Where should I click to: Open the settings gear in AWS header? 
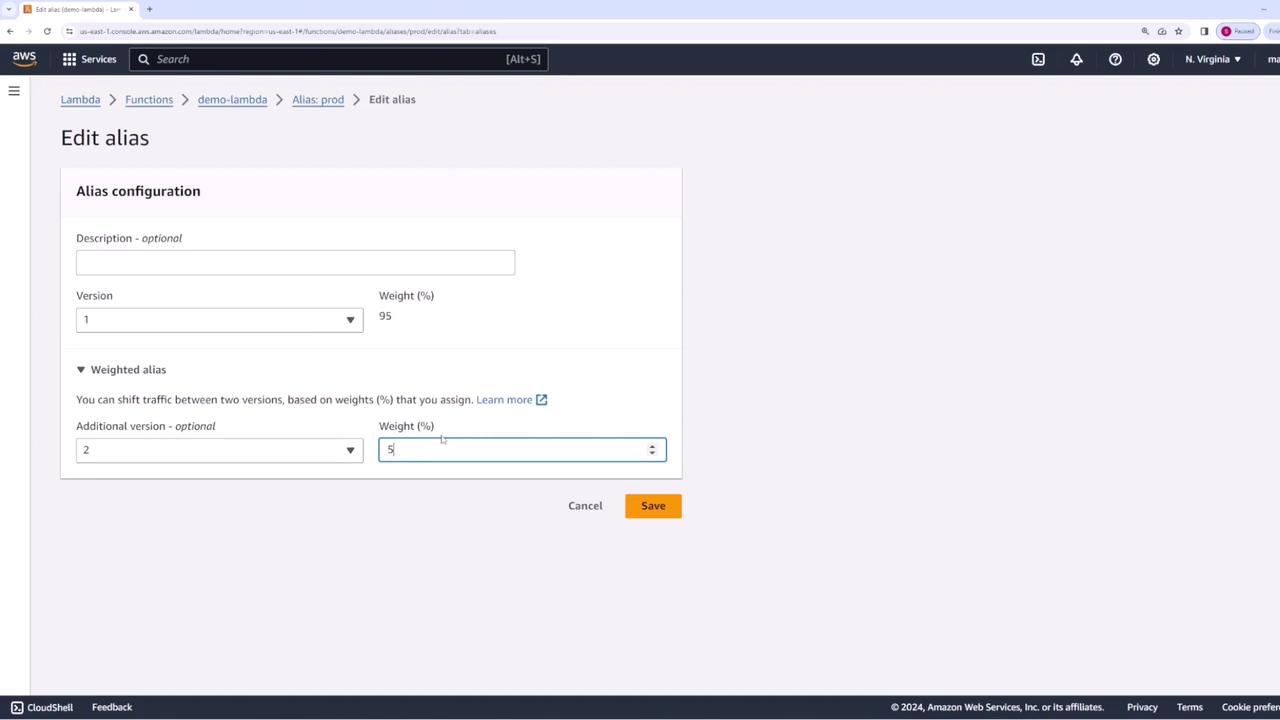coord(1153,59)
